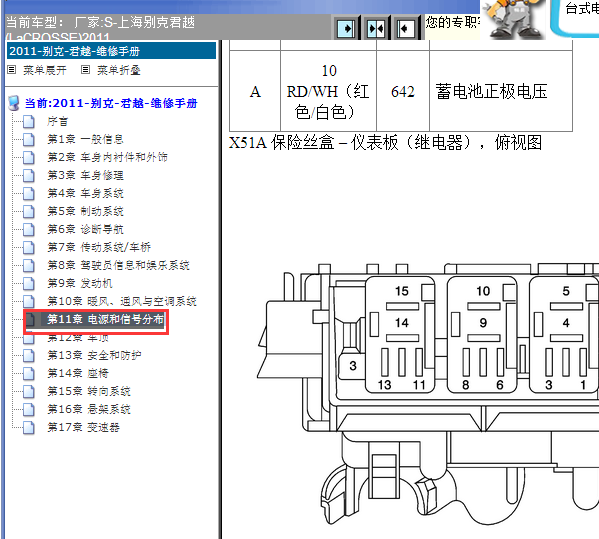This screenshot has width=599, height=539.
Task: Click table cell RD/WH（红色/白色）
Action: pos(328,92)
